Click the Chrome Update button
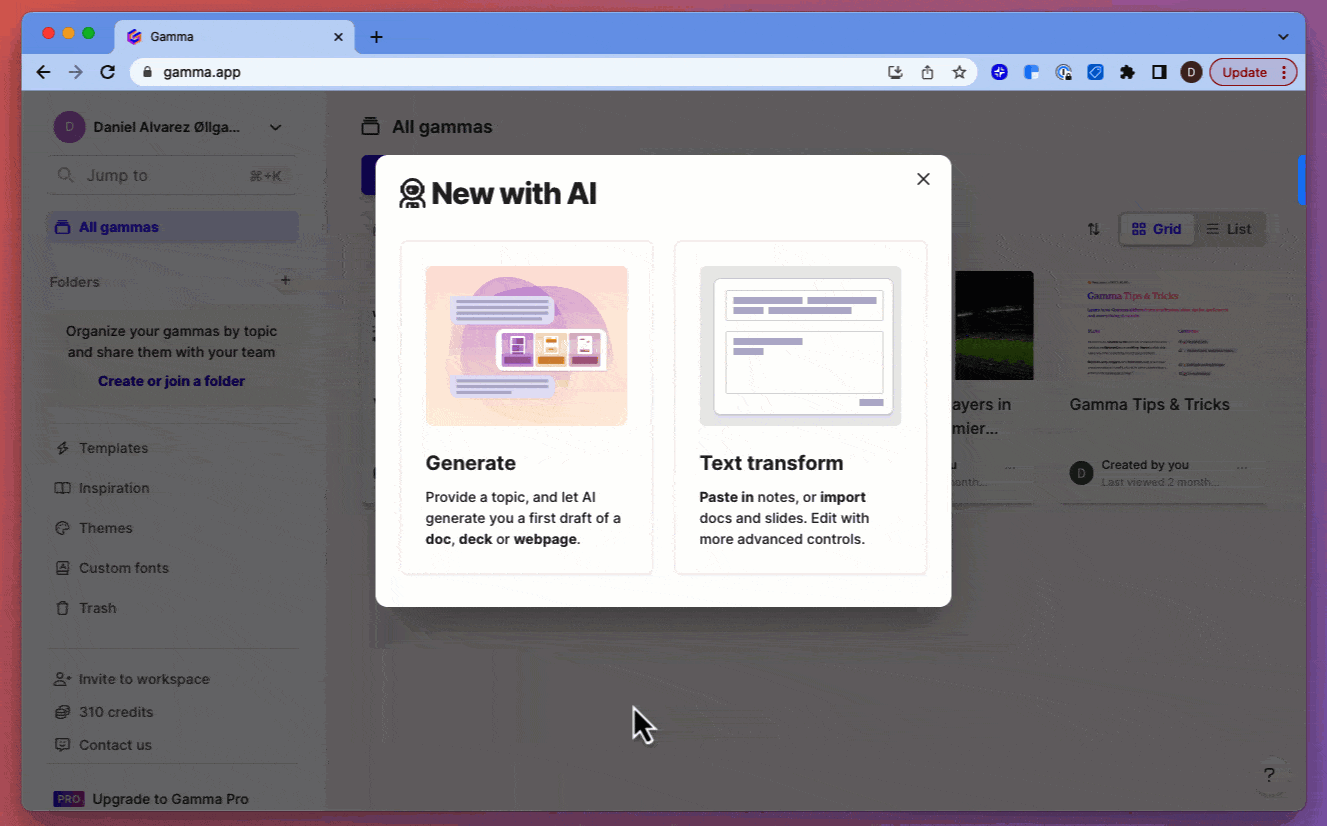Screen dimensions: 1327x826 tap(1253, 72)
